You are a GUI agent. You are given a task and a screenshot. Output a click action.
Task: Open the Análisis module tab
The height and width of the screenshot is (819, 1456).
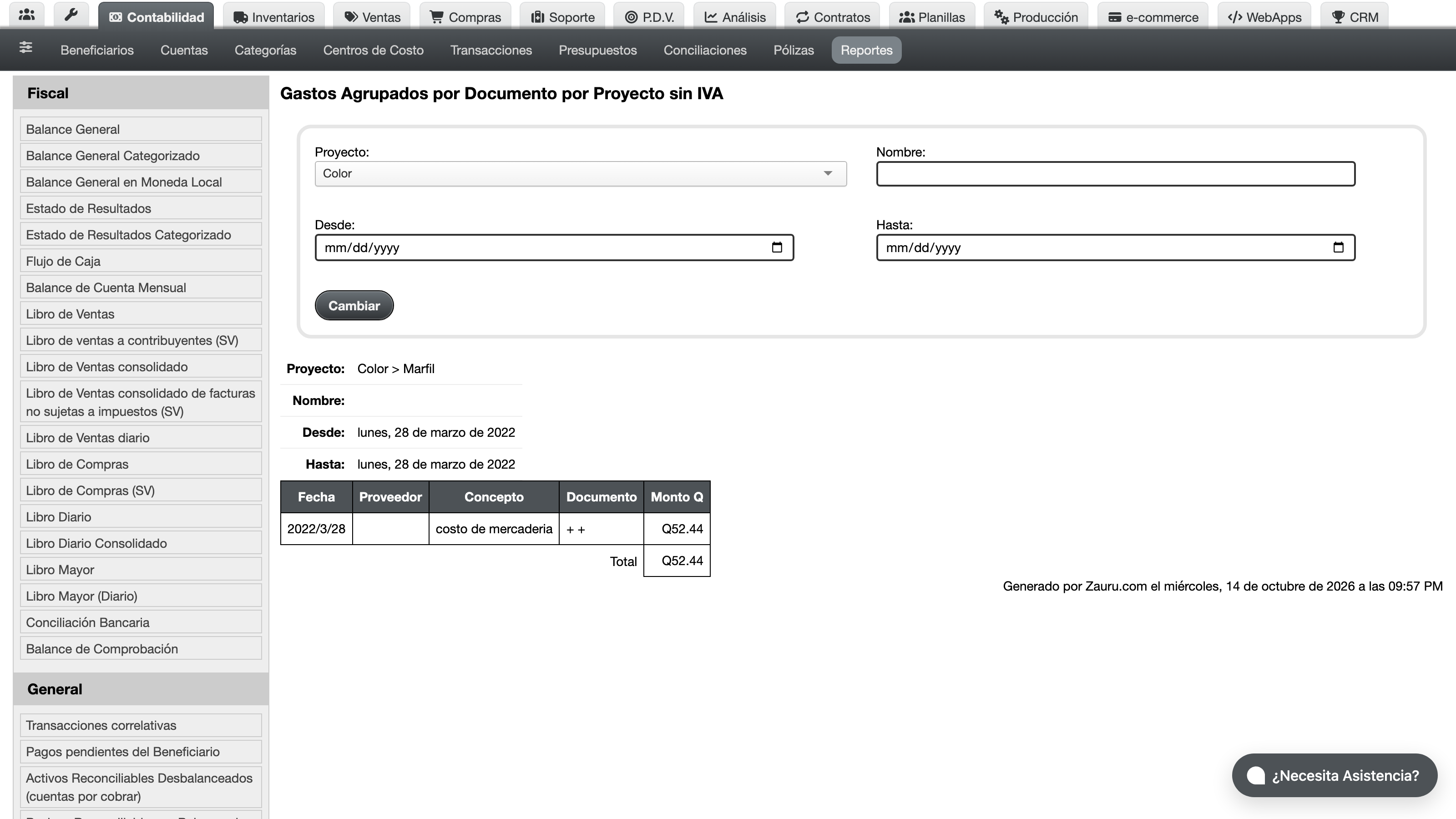coord(735,16)
